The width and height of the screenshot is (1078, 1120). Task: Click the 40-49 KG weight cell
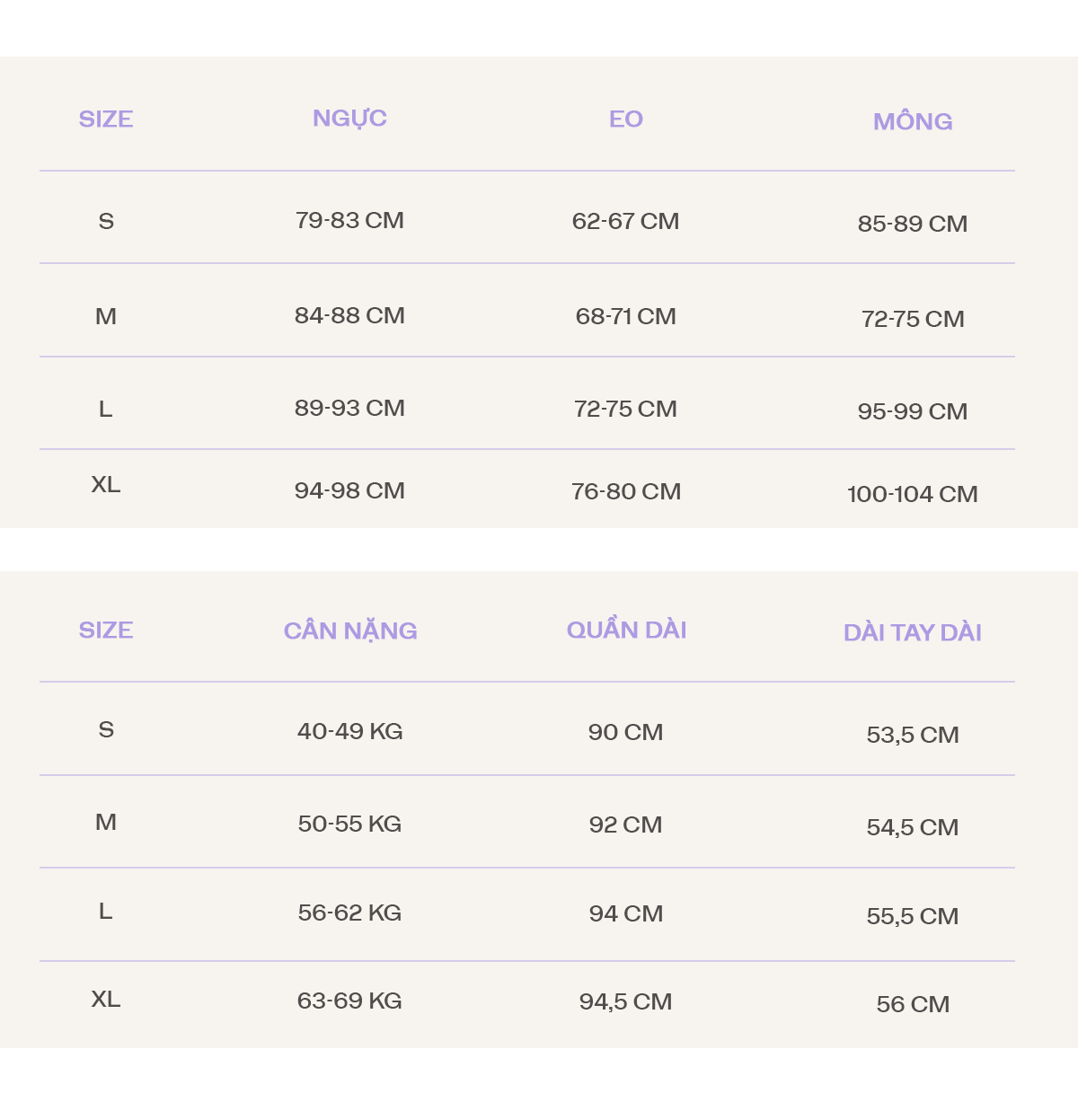tap(349, 732)
